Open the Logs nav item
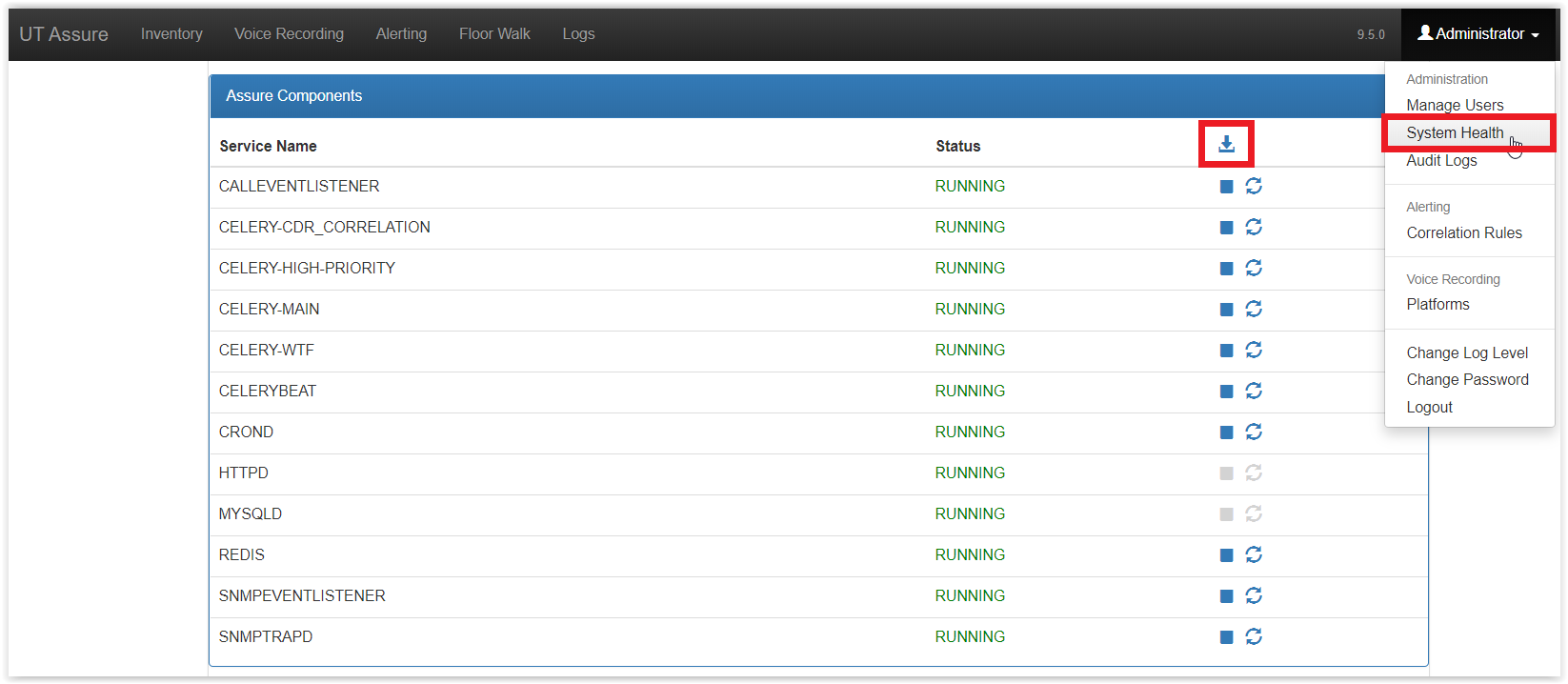This screenshot has width=1568, height=684. (x=578, y=34)
